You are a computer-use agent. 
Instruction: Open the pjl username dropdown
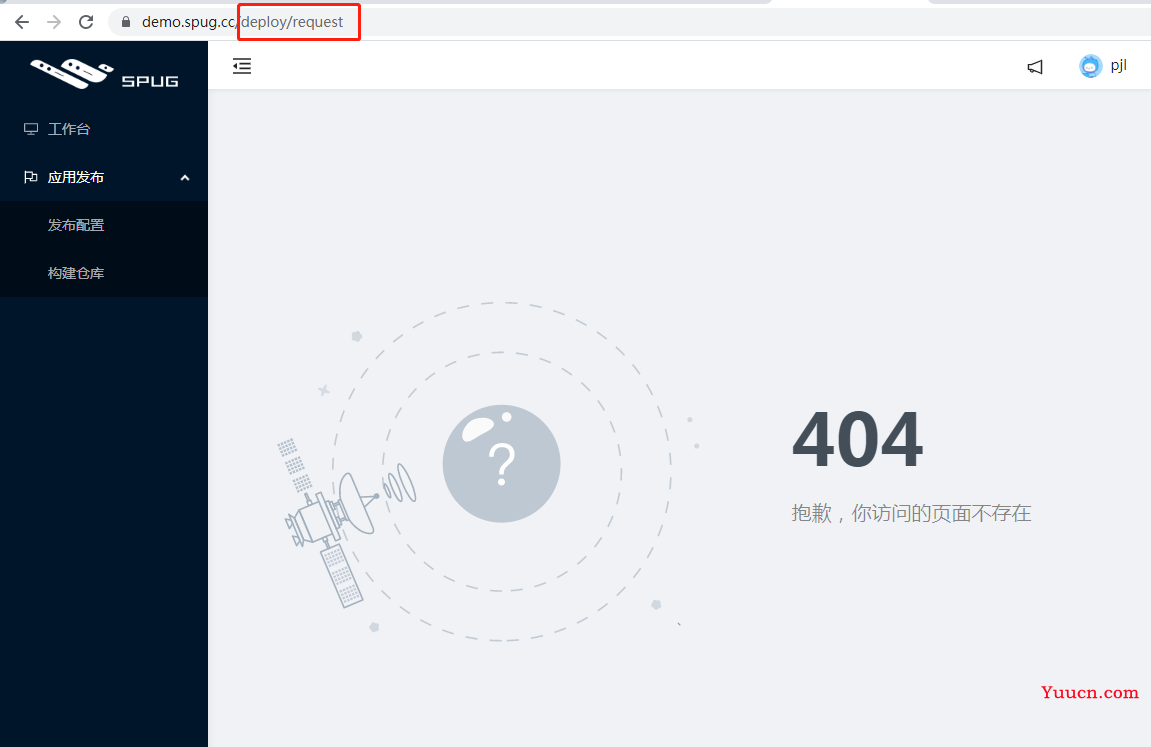coord(1118,65)
